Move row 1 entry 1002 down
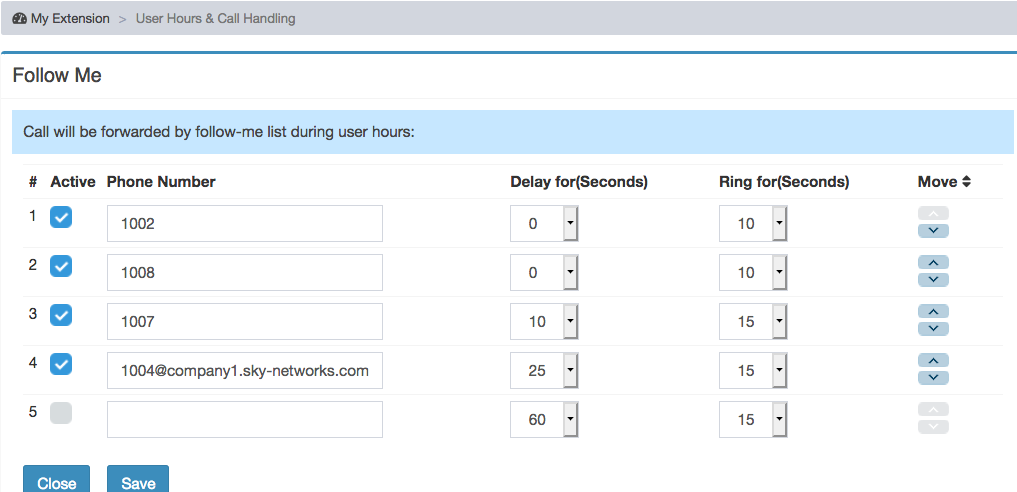The height and width of the screenshot is (492, 1017). click(x=933, y=231)
